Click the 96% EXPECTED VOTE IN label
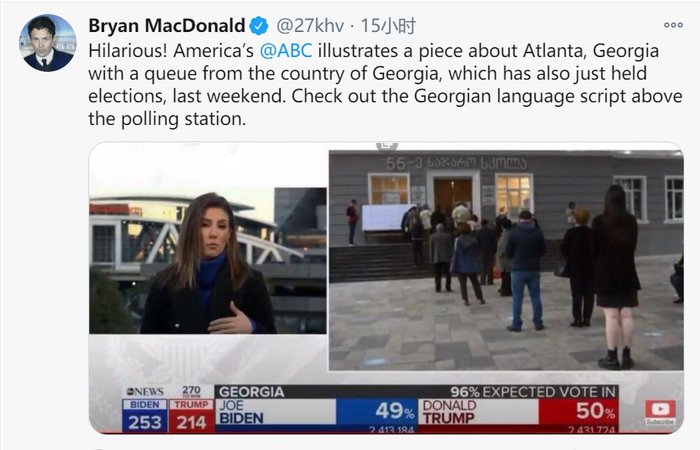 click(534, 391)
